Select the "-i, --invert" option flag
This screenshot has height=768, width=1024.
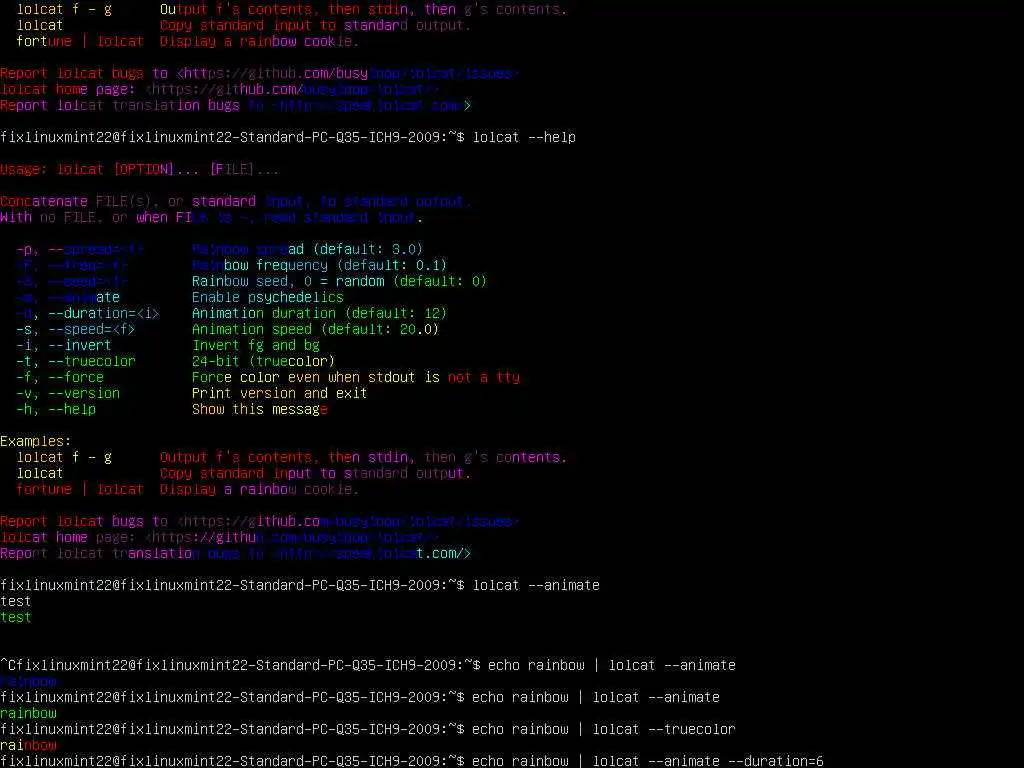[64, 345]
